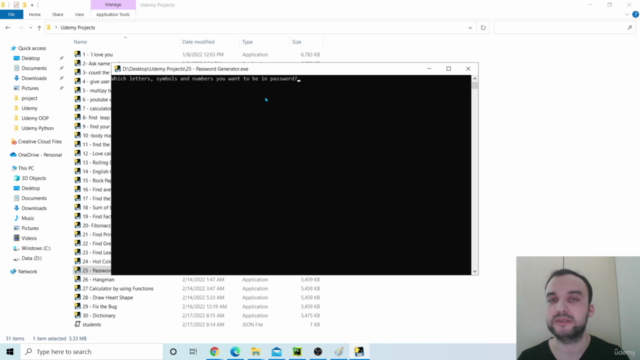Open pinned Downloads under Quick access
Viewport: 640px width, 360px height.
click(34, 78)
